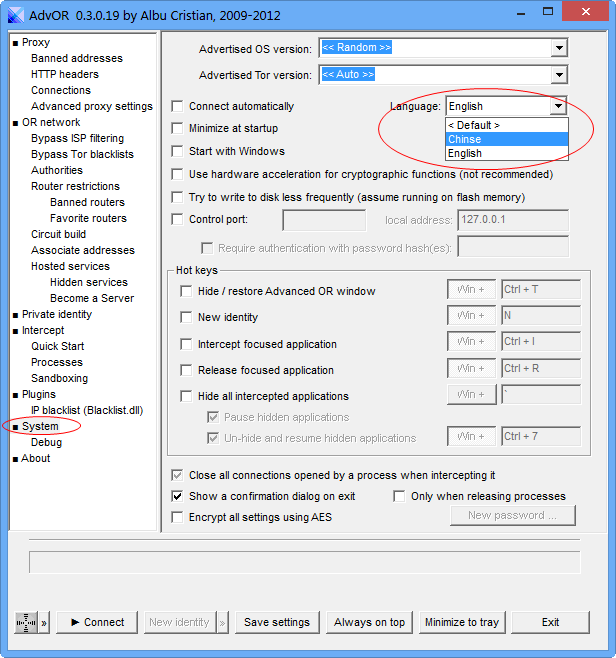
Task: Open the About page
Action: pos(36,458)
